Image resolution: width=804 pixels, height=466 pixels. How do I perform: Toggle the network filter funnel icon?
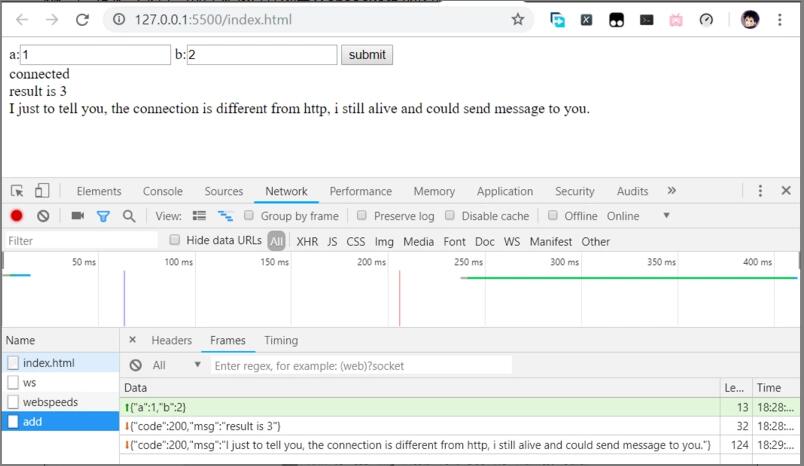(x=103, y=216)
